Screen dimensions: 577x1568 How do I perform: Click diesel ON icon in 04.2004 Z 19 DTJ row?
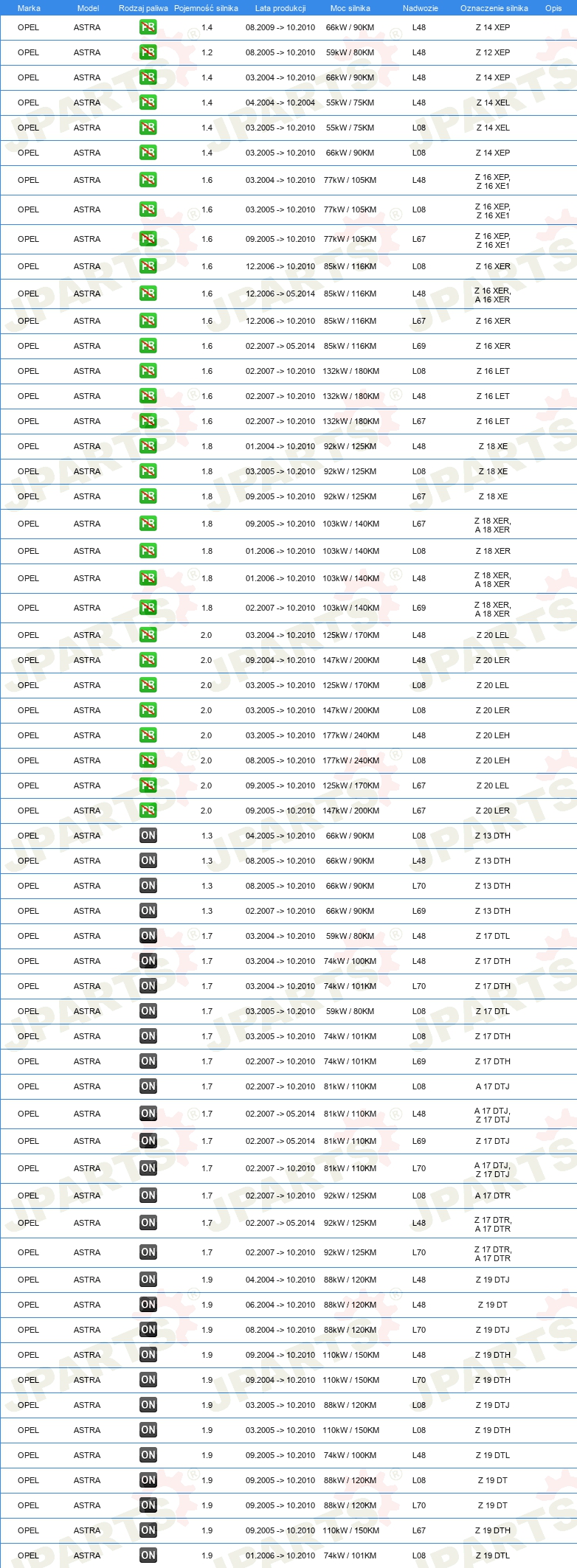[x=148, y=1280]
